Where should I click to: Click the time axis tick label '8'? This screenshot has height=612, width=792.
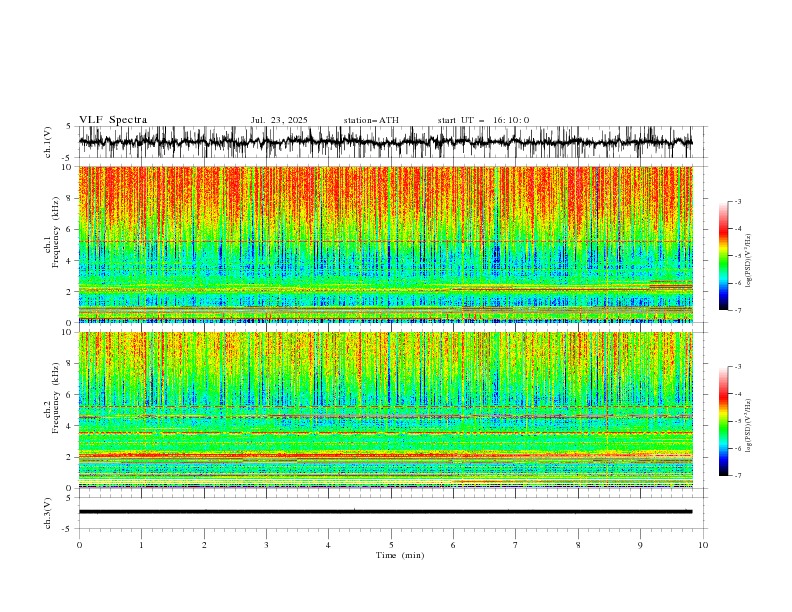(578, 545)
